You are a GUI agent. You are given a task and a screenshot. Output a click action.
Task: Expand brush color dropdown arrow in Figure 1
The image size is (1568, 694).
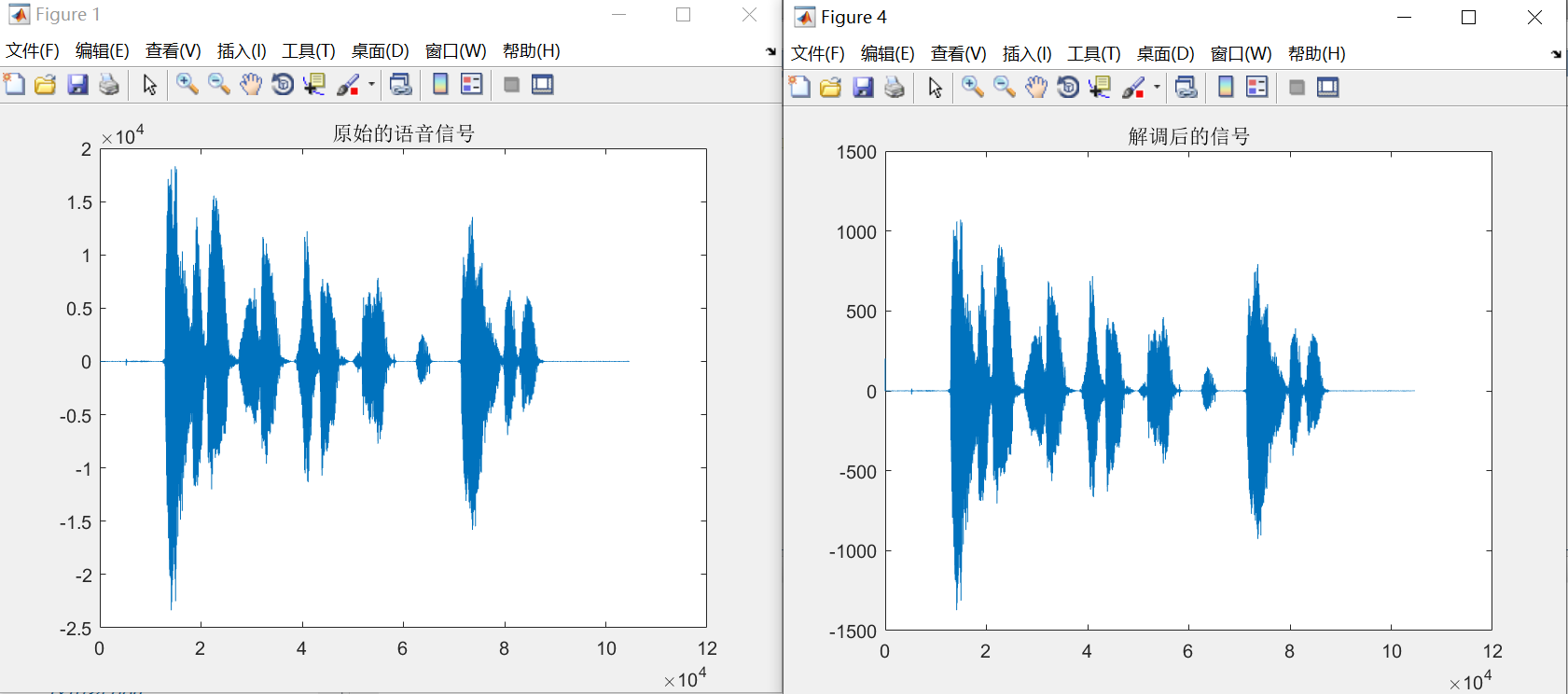pos(371,85)
